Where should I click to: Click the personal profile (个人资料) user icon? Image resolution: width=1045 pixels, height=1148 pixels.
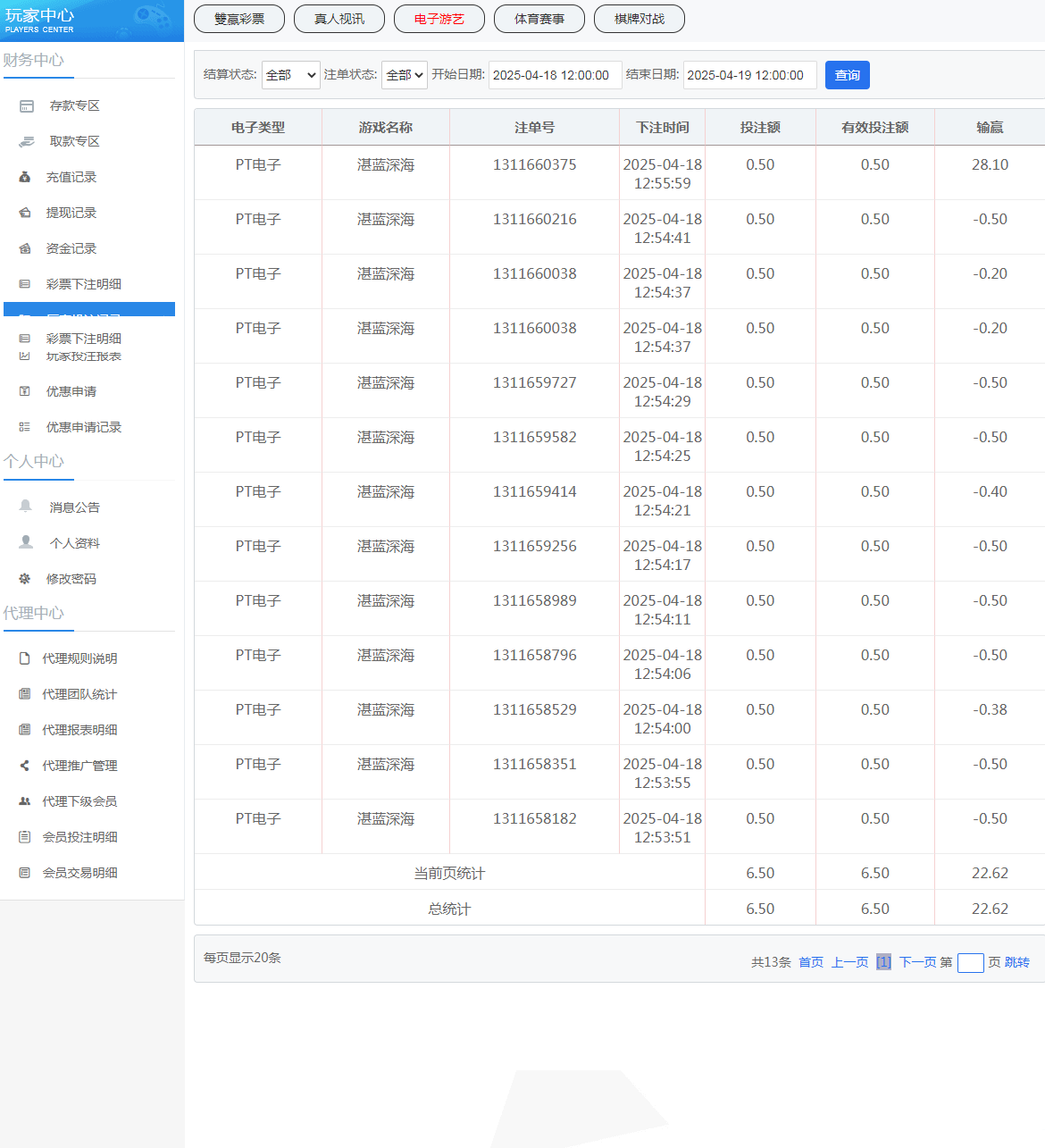[x=26, y=542]
